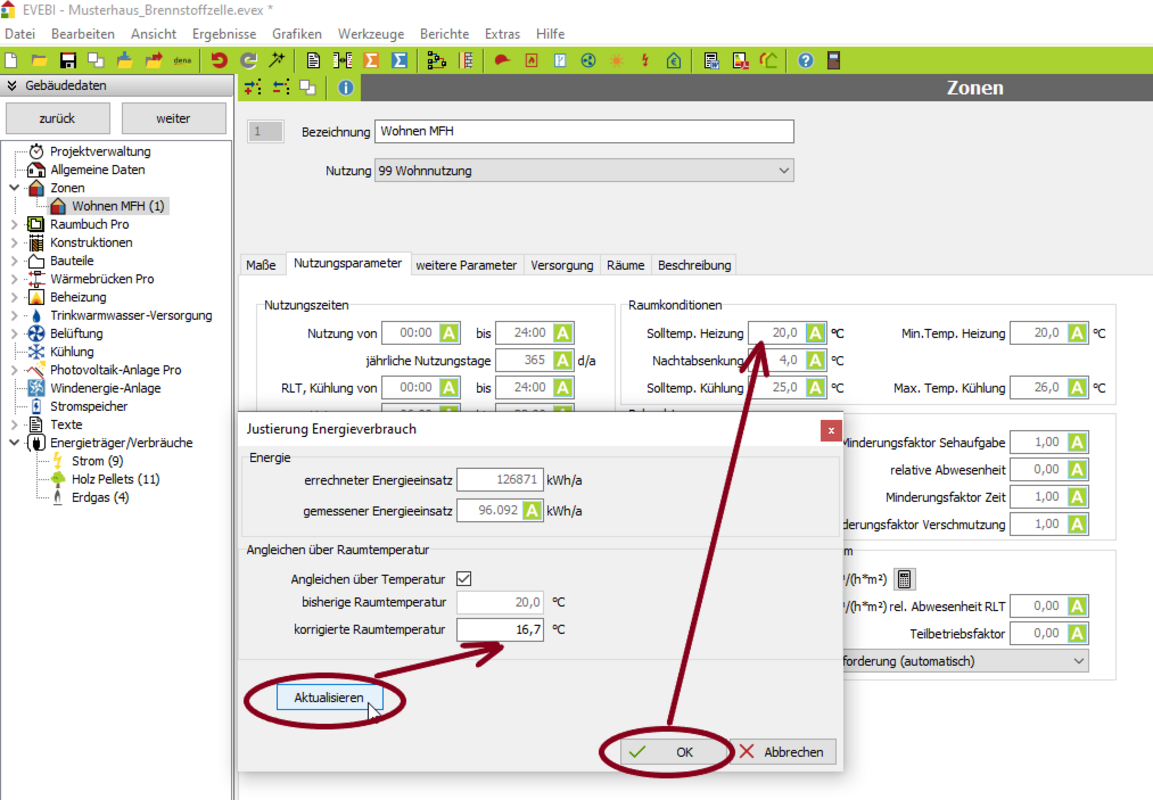Viewport: 1153px width, 800px height.
Task: Open the Nutzung dropdown list
Action: [783, 171]
